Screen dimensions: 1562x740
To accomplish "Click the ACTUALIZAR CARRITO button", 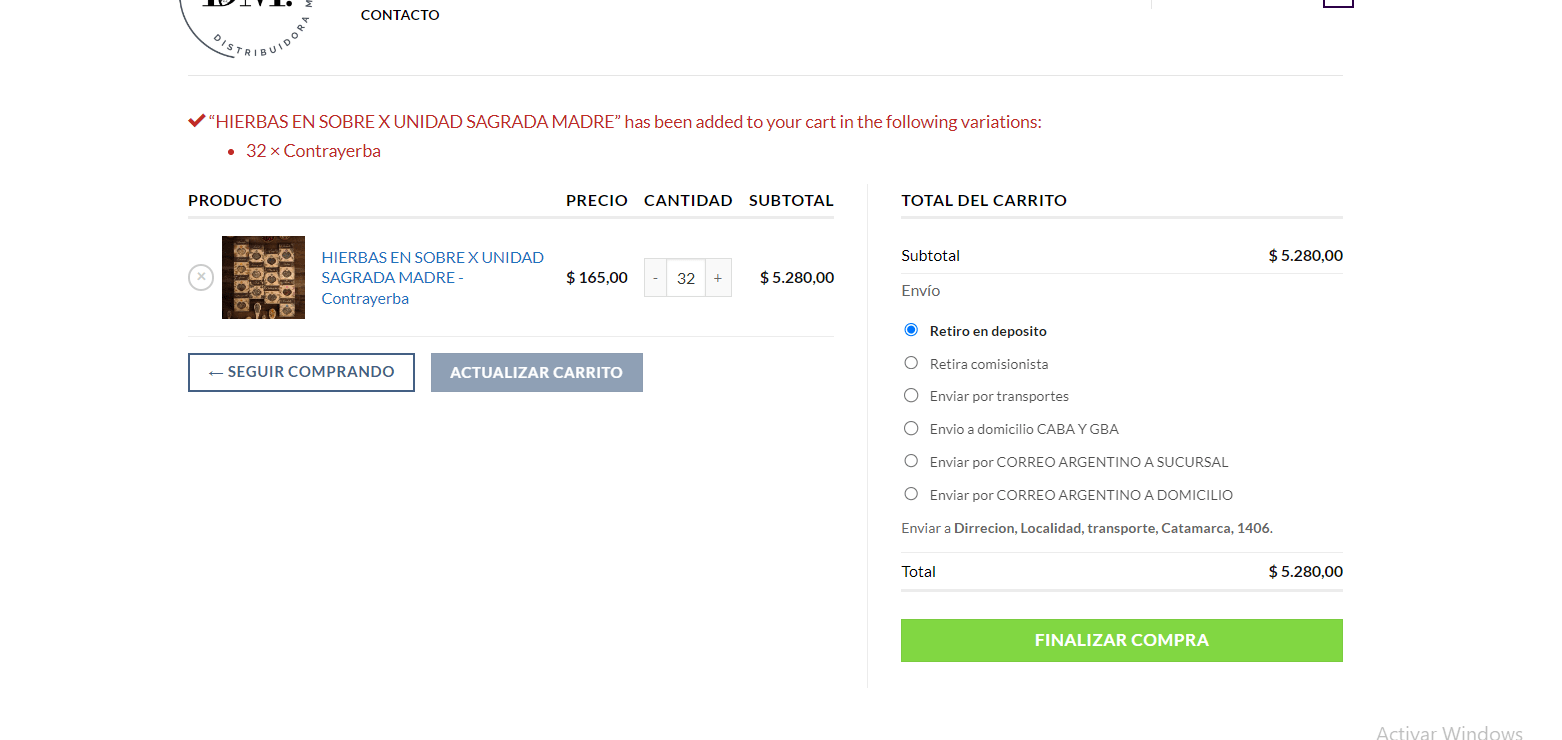I will tap(537, 372).
